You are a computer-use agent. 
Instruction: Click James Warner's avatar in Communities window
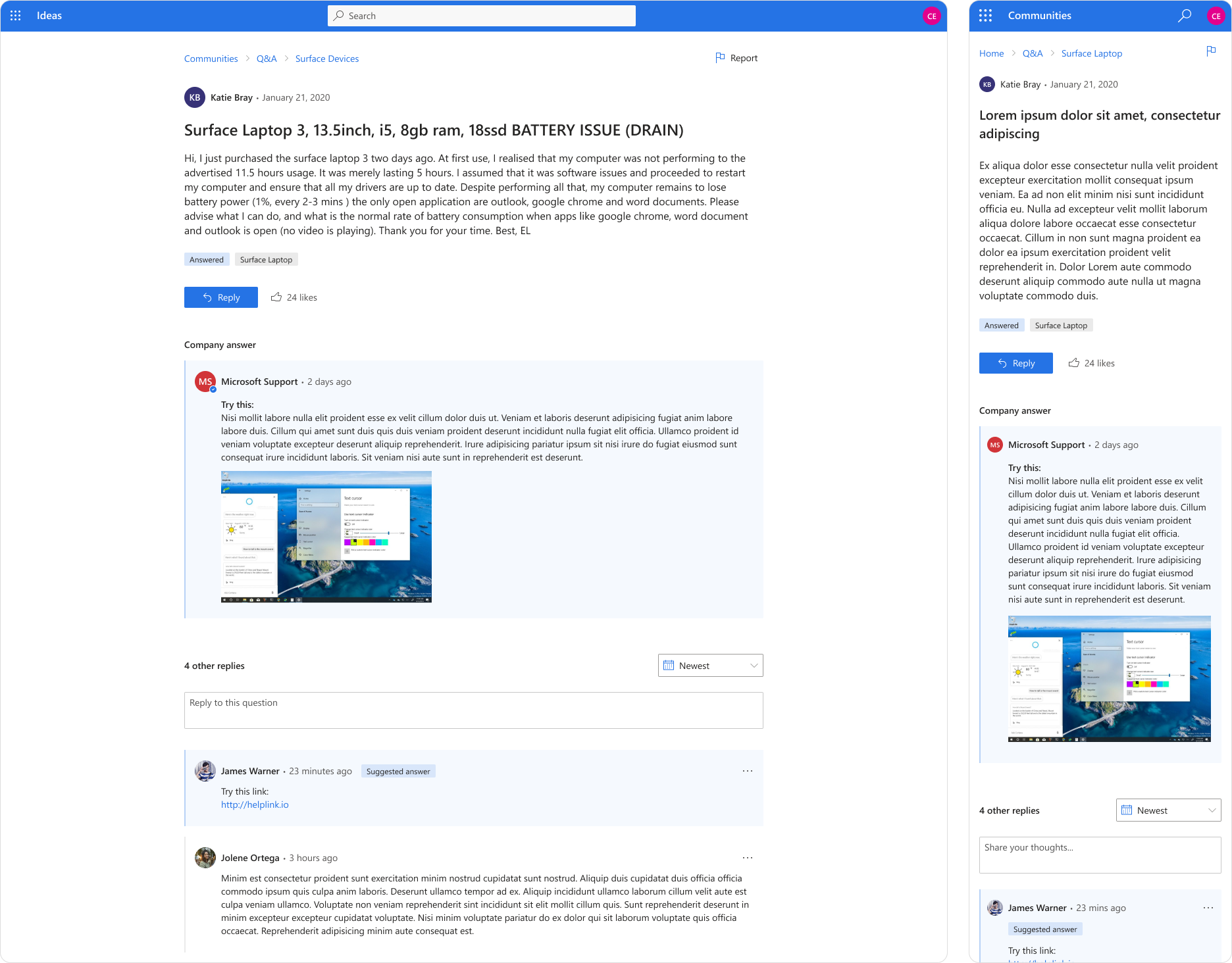[x=995, y=908]
